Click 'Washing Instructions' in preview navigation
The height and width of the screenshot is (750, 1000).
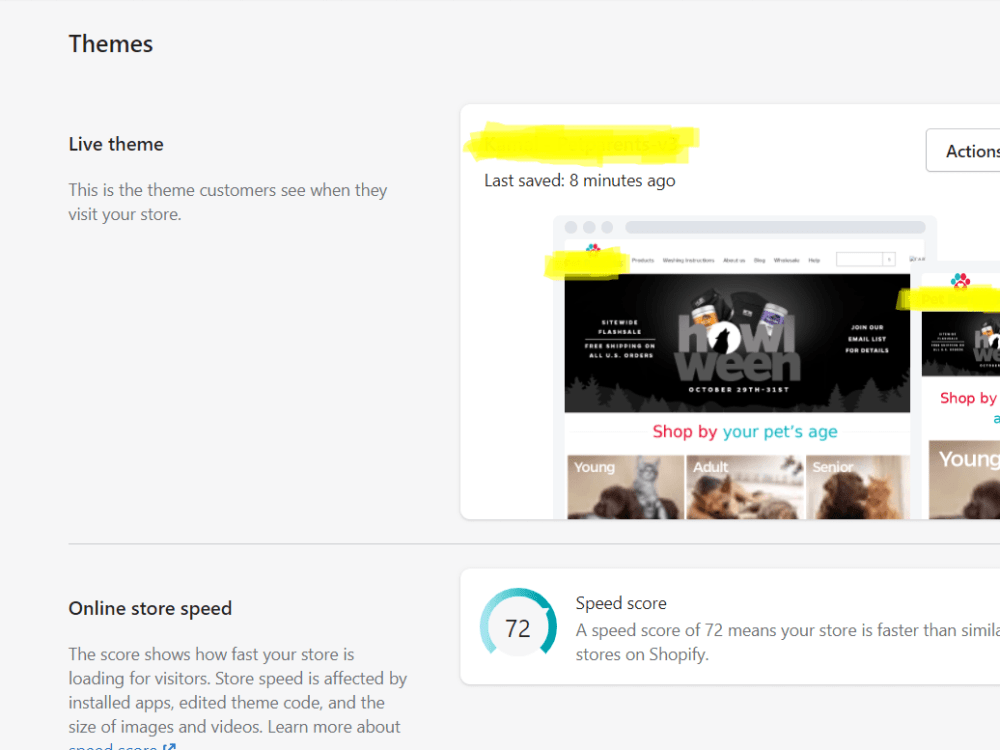click(x=688, y=260)
